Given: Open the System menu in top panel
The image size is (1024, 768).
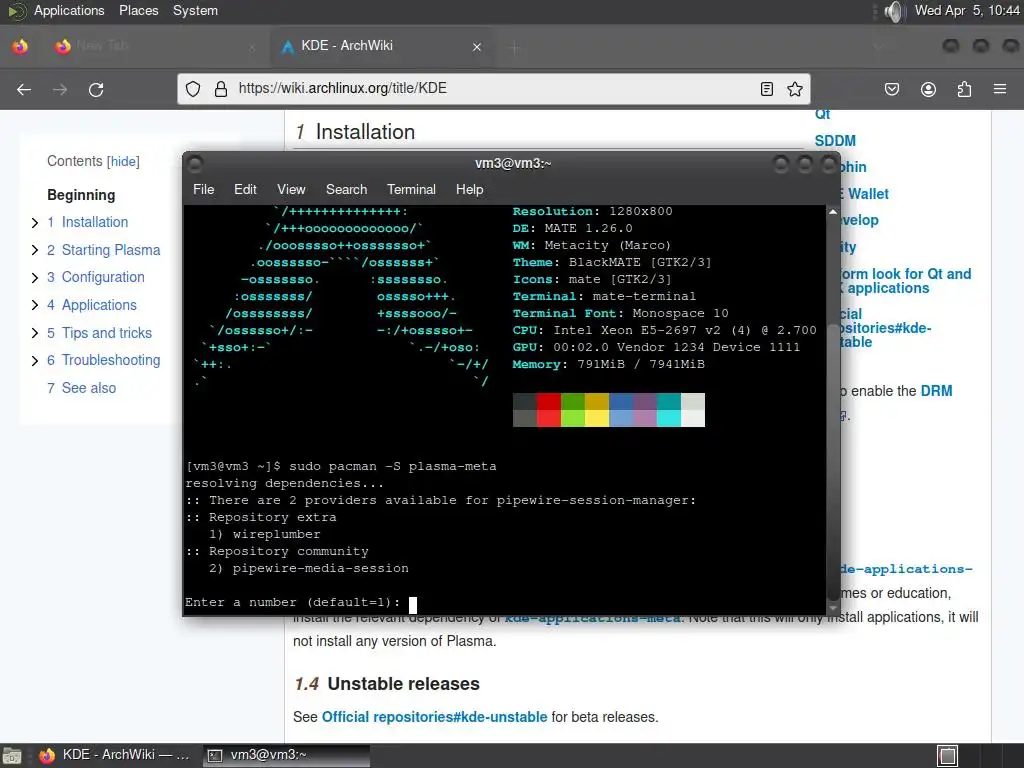Looking at the screenshot, I should click(x=195, y=10).
